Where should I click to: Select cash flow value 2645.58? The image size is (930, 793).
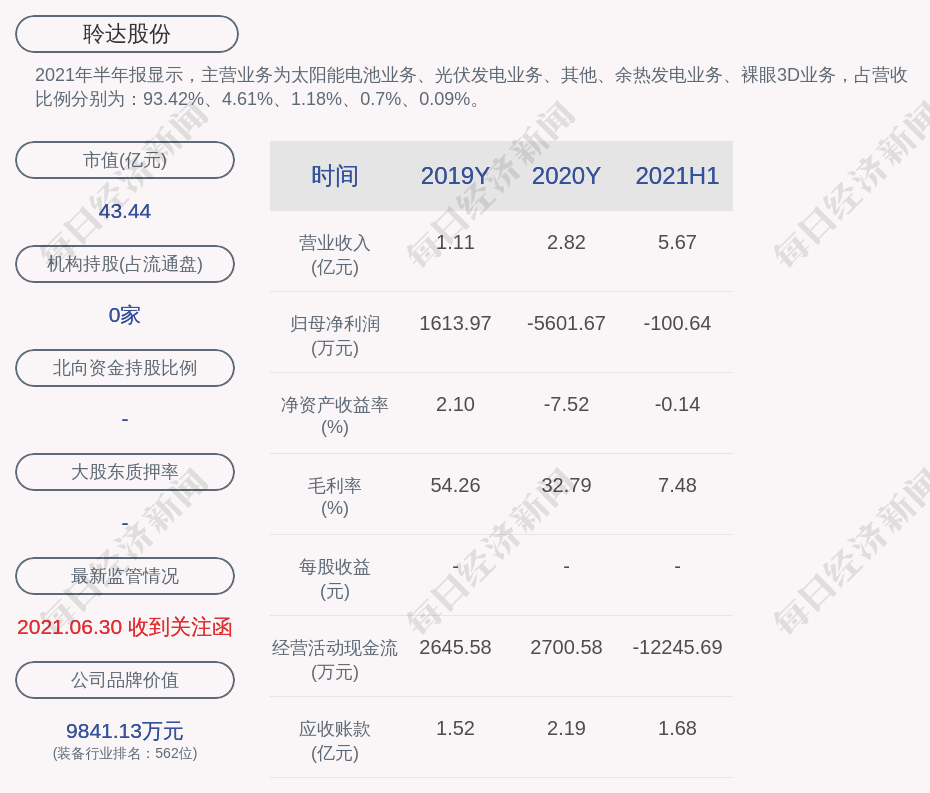point(455,647)
